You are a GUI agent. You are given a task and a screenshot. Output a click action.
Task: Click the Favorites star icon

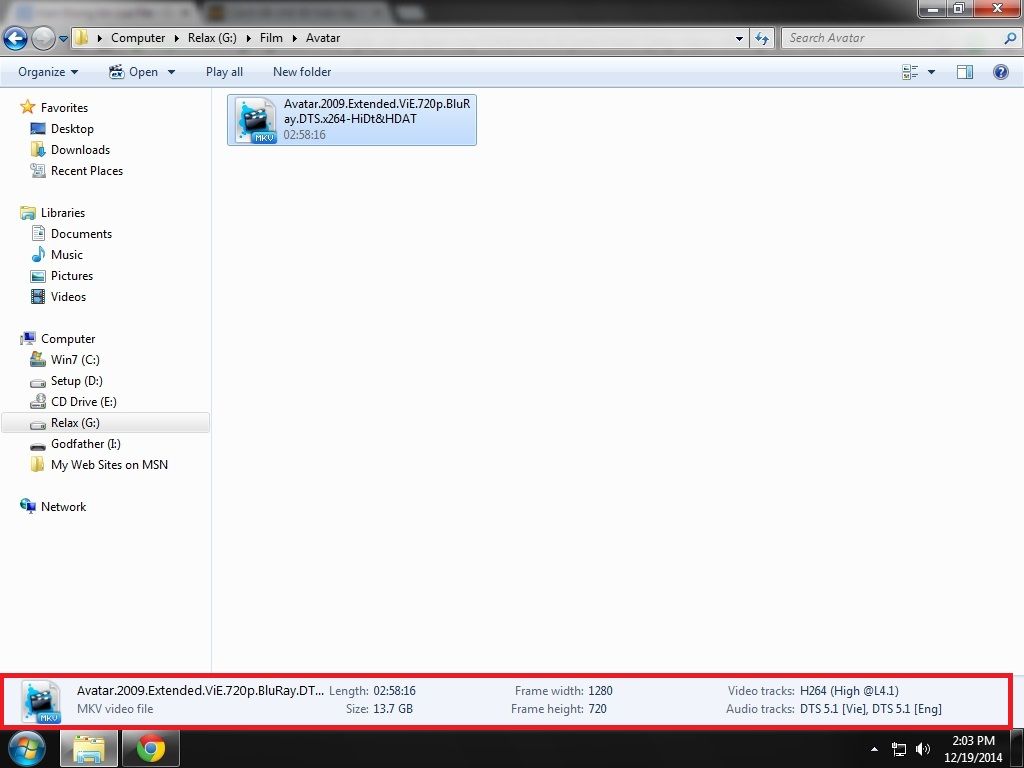[x=27, y=106]
